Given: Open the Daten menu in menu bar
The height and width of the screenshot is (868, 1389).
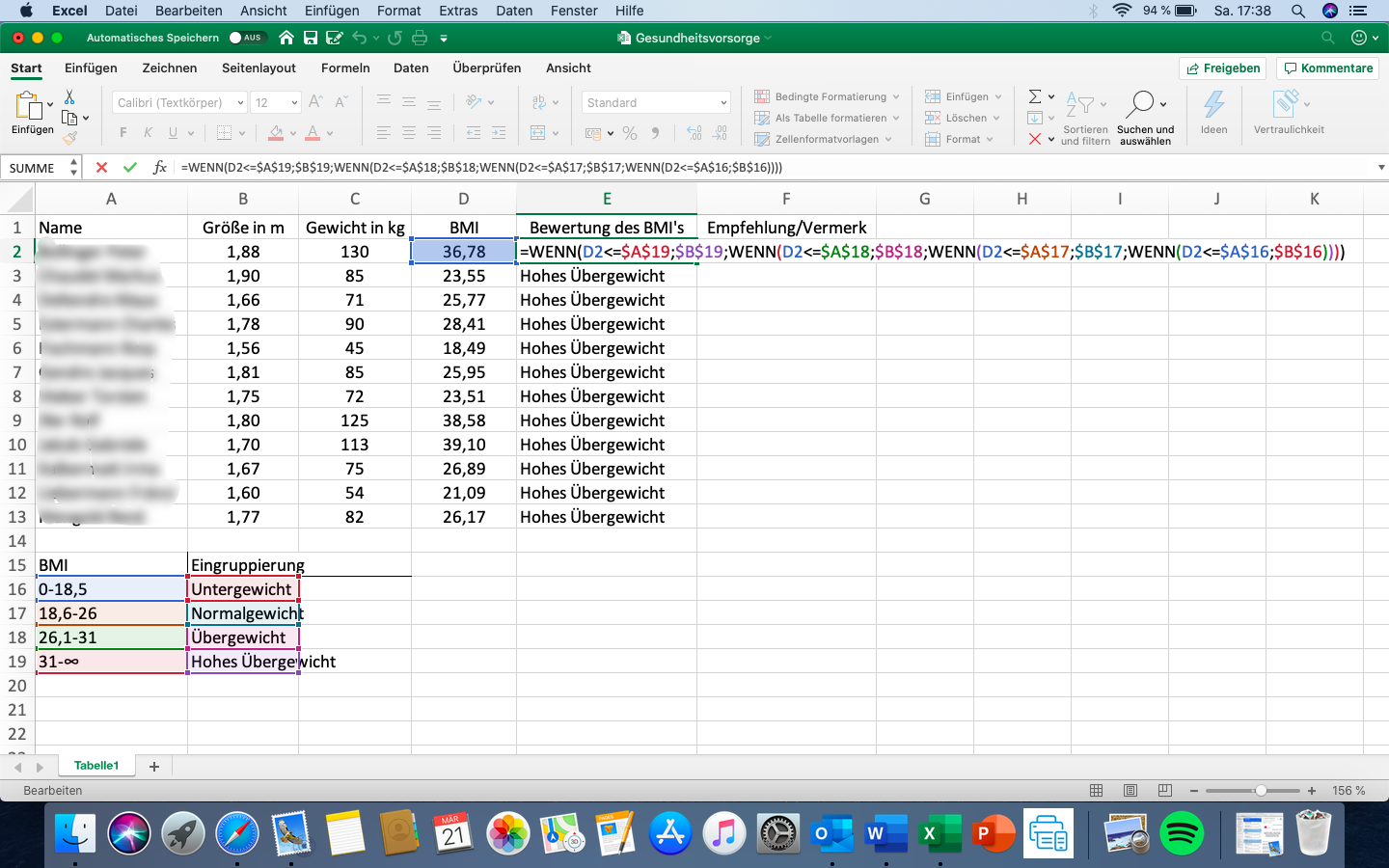Looking at the screenshot, I should (514, 11).
